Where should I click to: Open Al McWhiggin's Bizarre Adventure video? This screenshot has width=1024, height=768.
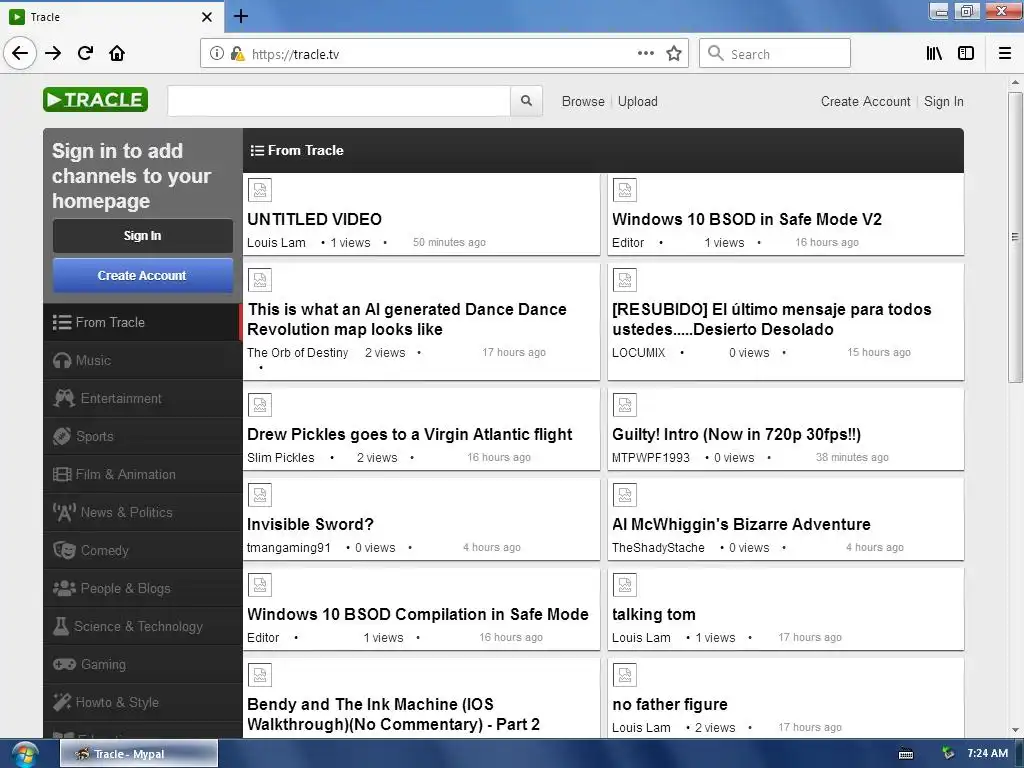click(x=741, y=524)
